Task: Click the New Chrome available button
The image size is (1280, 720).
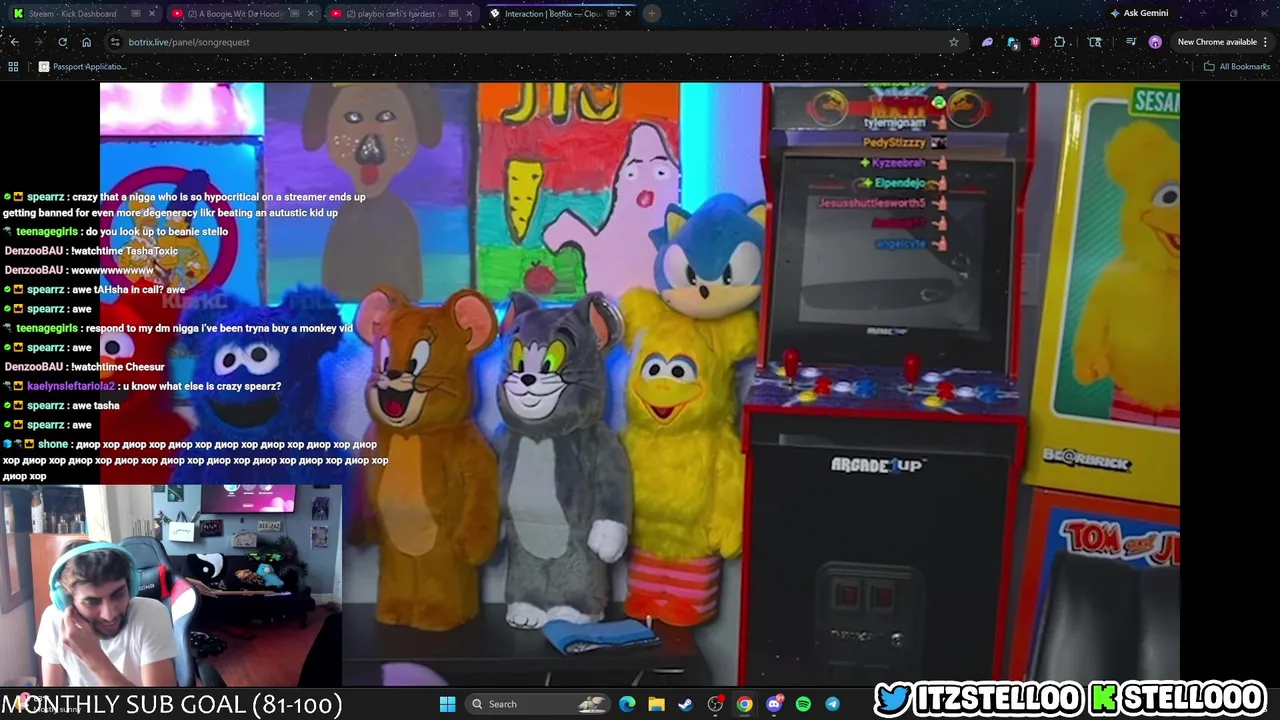Action: 1217,42
